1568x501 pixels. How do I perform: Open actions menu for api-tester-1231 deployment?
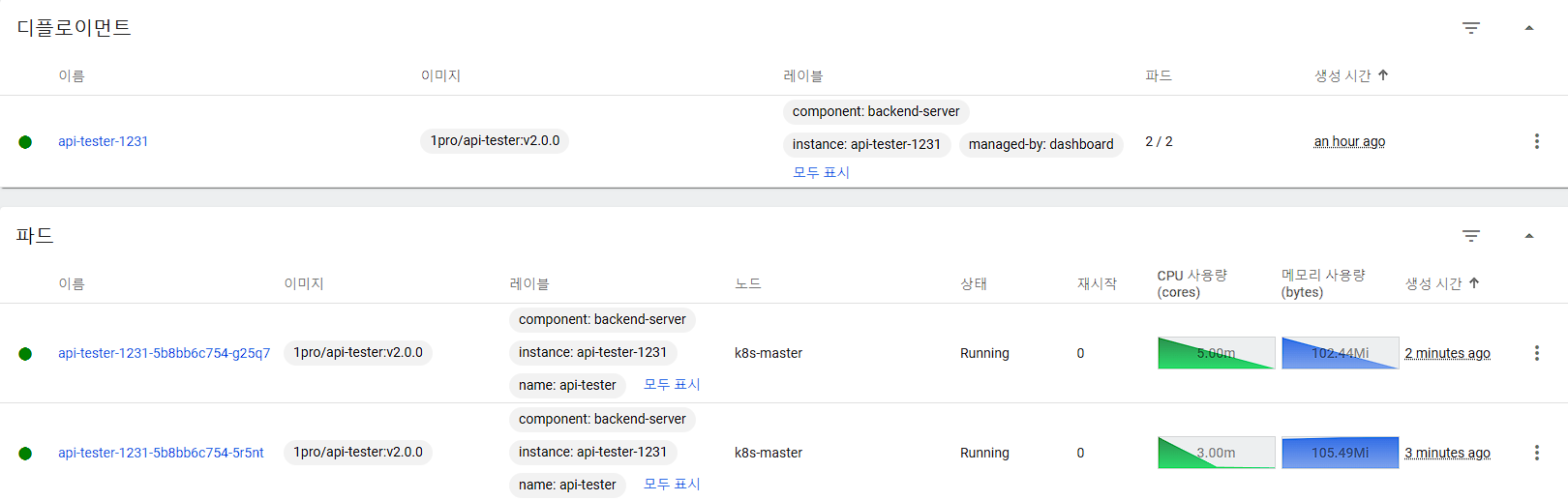pos(1536,141)
